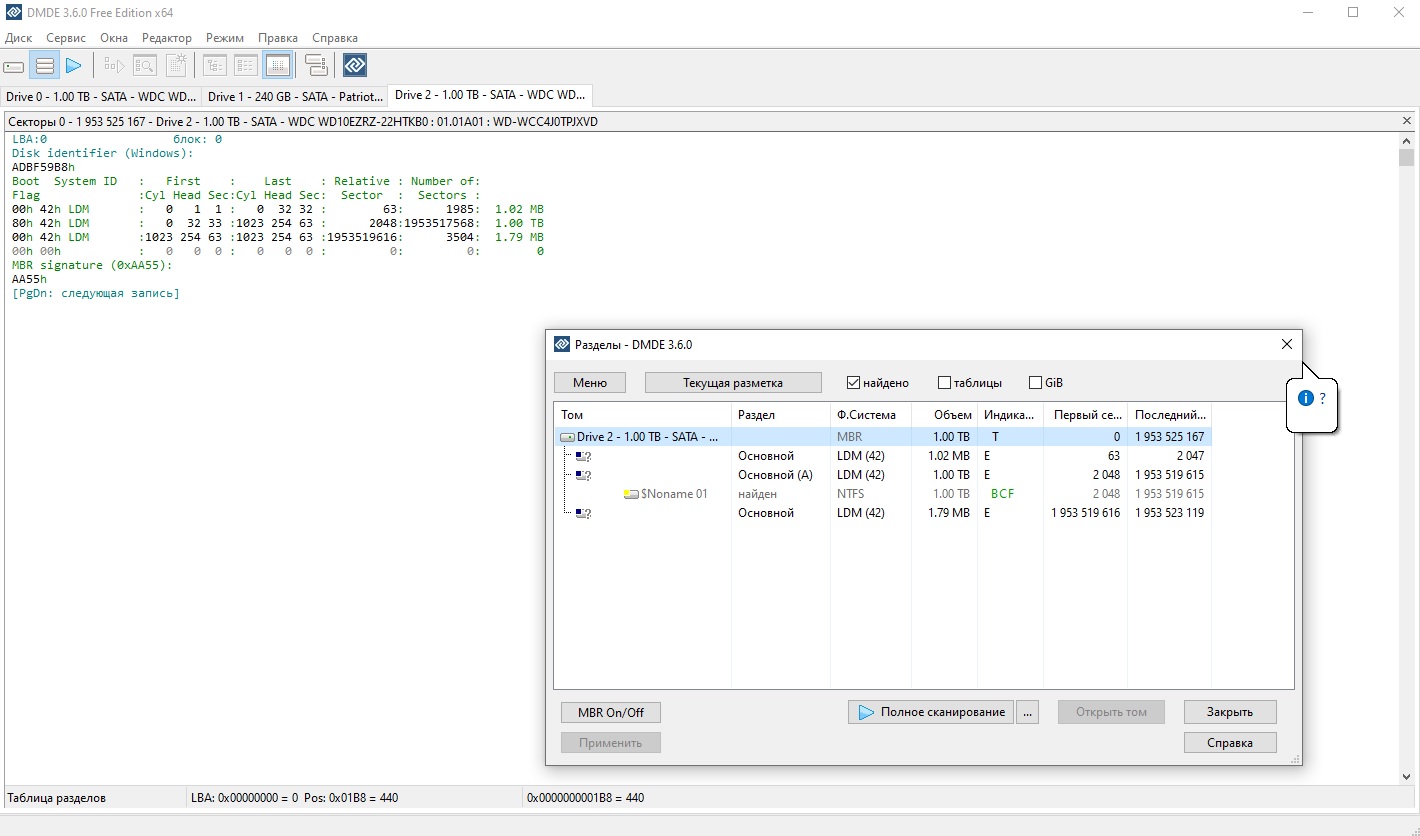Open scan options '...' button
Screen dimensions: 1420x836
click(1027, 712)
